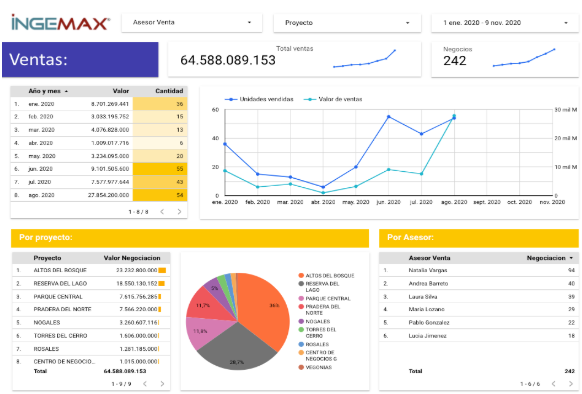
Task: Sort monthly table by Cantidad column
Action: click(x=169, y=91)
